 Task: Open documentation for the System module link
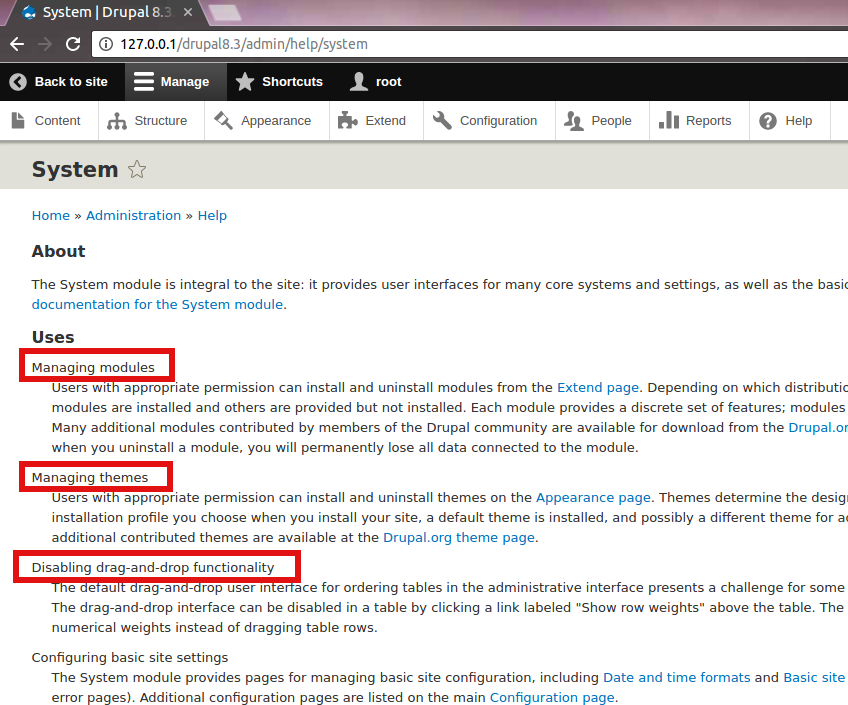click(157, 304)
